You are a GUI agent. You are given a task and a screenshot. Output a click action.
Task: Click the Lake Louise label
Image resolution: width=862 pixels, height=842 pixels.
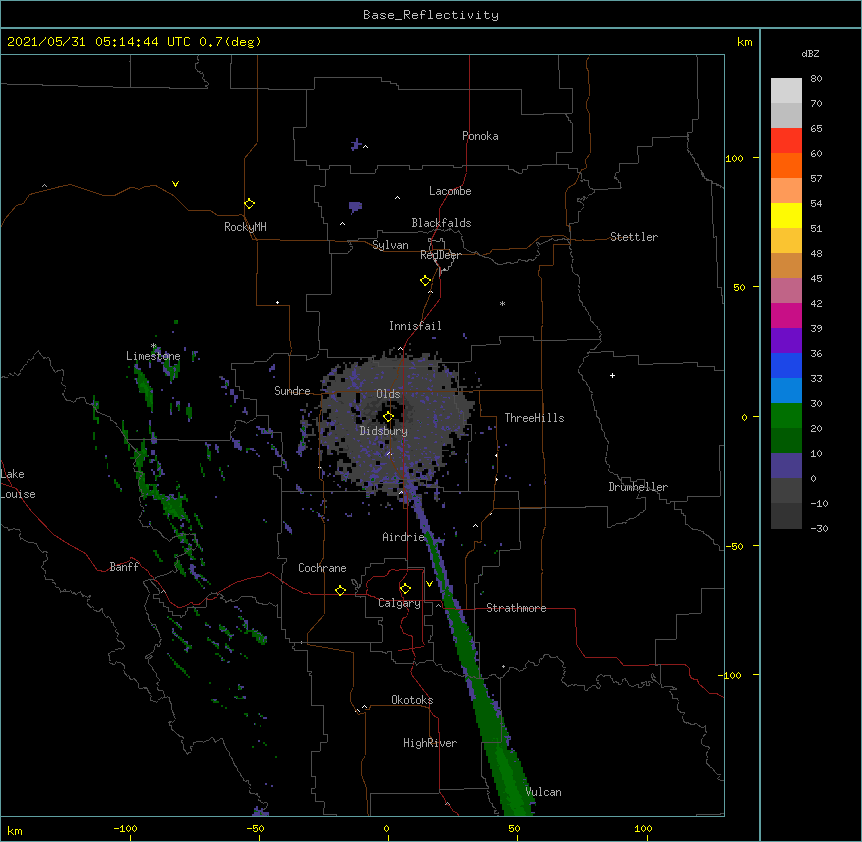(16, 484)
